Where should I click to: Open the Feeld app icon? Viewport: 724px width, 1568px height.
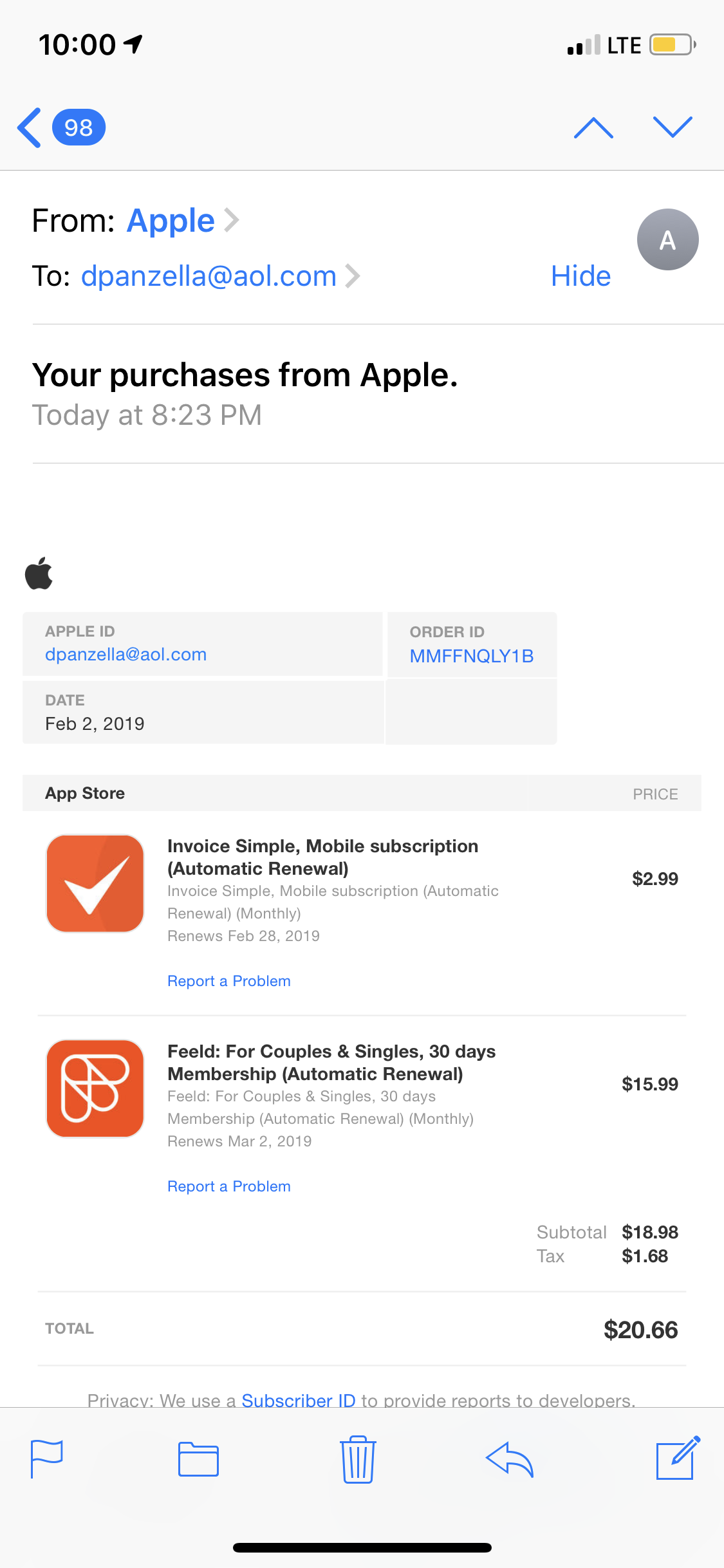[95, 1088]
